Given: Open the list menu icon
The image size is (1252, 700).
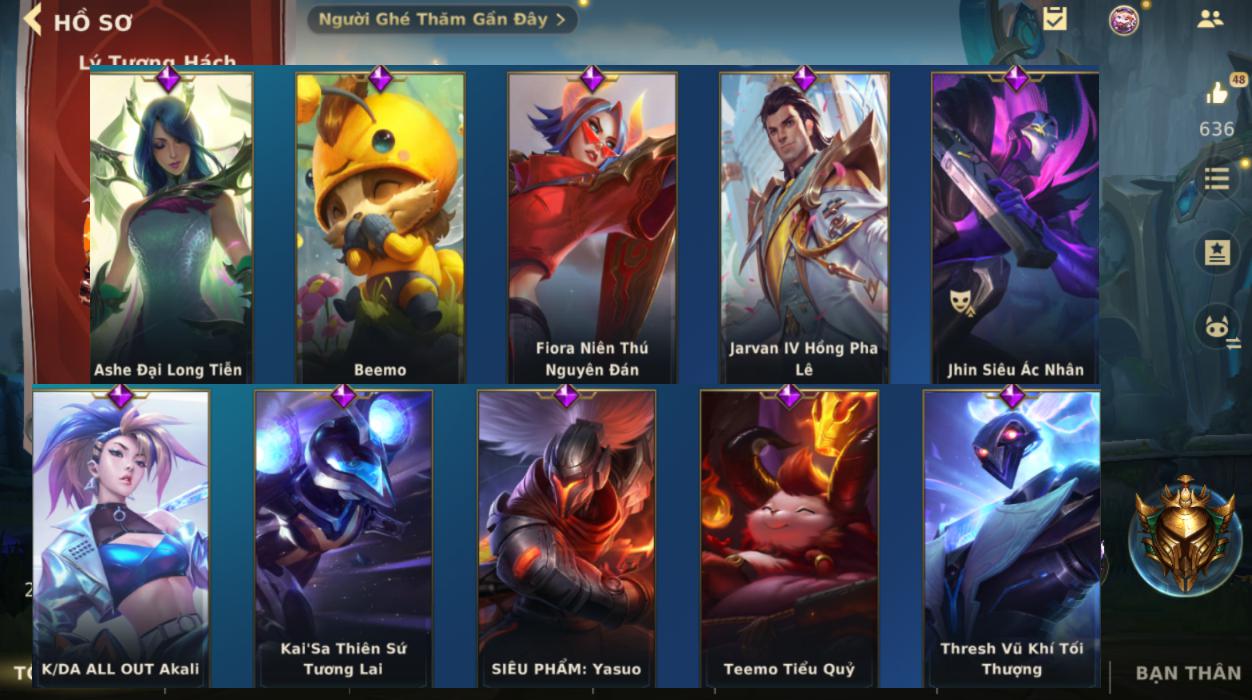Looking at the screenshot, I should 1217,178.
